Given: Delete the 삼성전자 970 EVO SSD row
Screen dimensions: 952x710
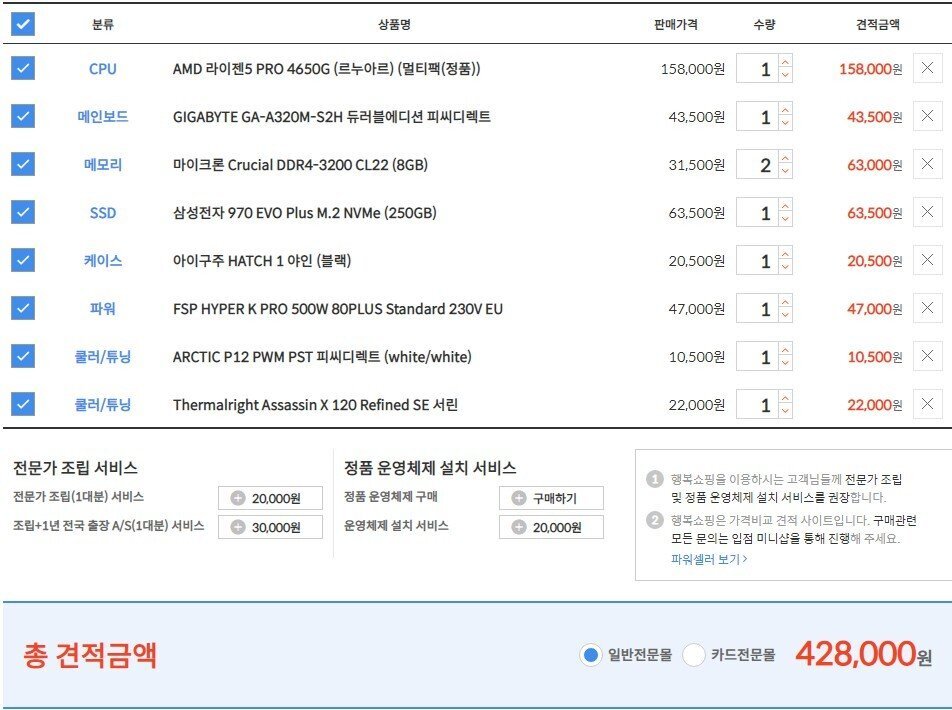Looking at the screenshot, I should pos(927,212).
